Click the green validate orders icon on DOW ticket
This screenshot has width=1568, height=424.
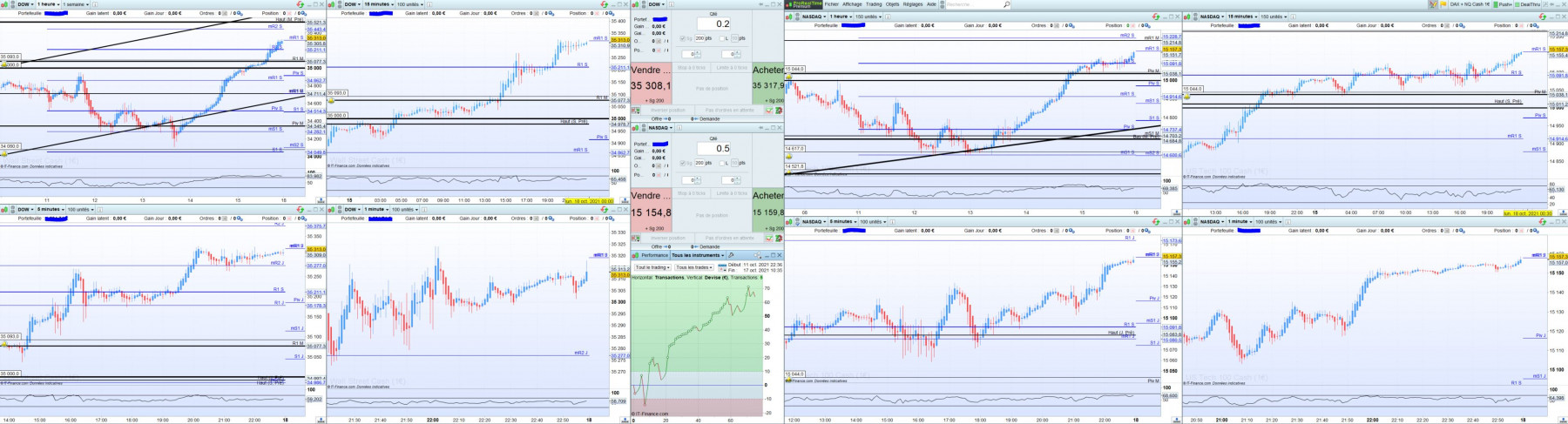click(x=769, y=111)
